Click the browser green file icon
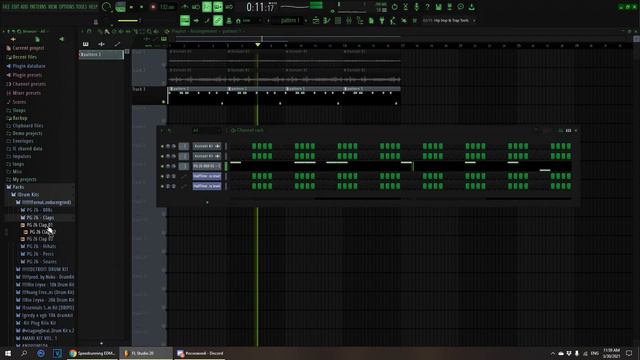The width and height of the screenshot is (640, 360). click(37, 39)
